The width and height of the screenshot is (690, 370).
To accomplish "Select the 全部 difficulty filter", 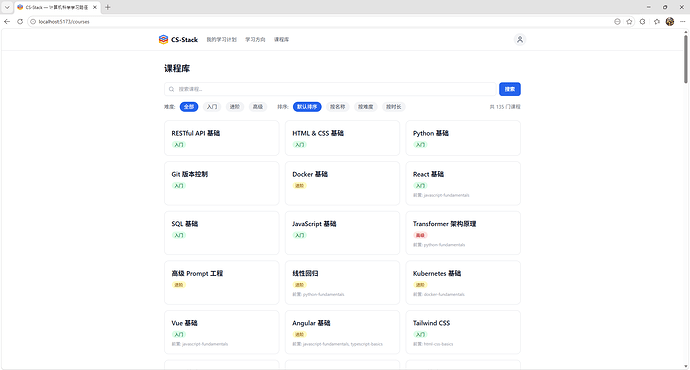I will point(189,107).
